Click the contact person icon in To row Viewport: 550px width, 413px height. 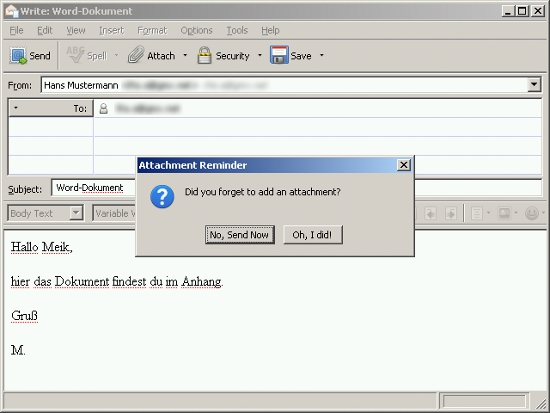[x=103, y=108]
